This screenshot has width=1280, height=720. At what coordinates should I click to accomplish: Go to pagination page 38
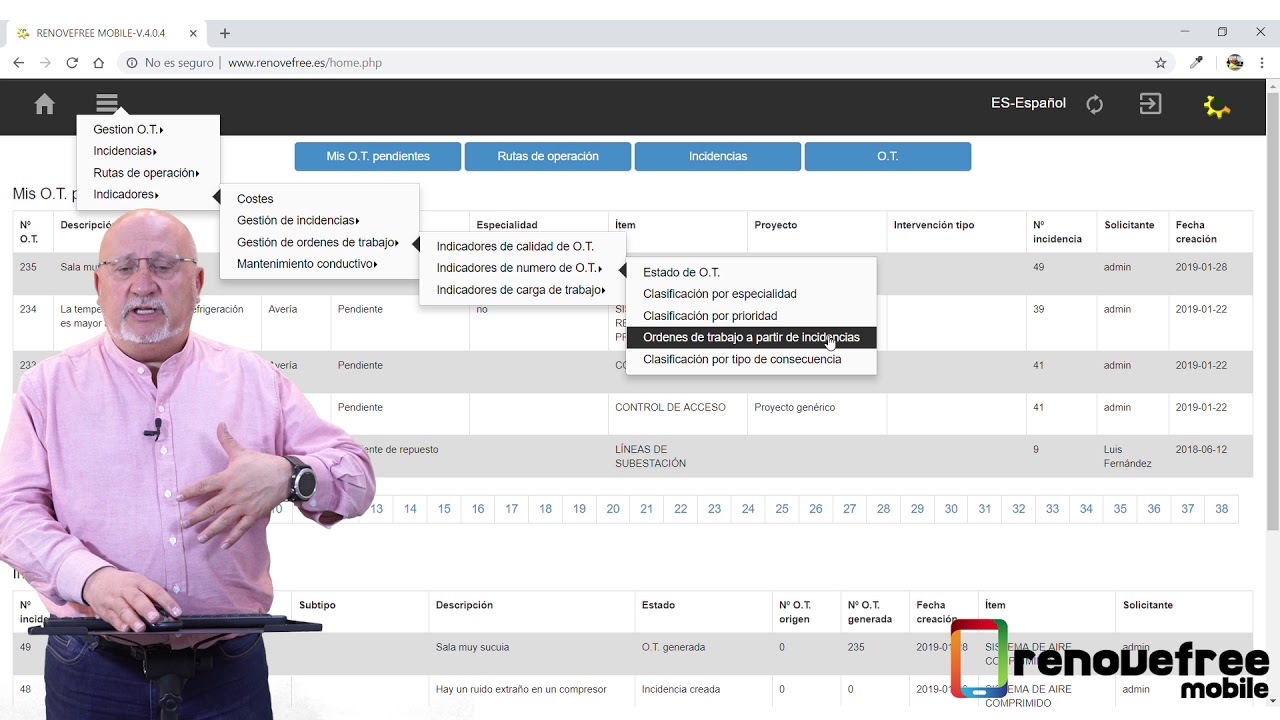(1222, 509)
